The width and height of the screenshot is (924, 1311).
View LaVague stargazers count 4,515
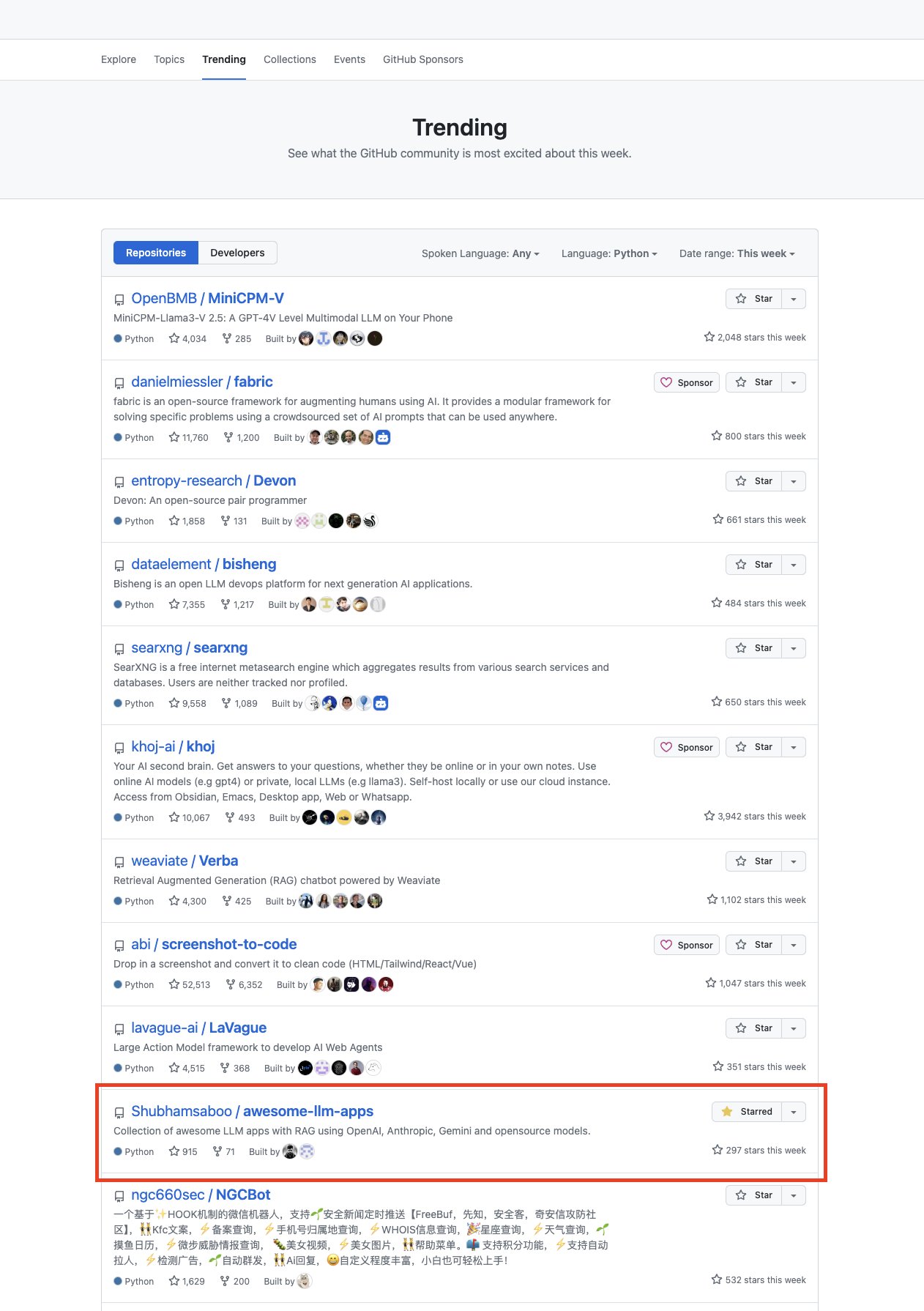[x=187, y=1068]
